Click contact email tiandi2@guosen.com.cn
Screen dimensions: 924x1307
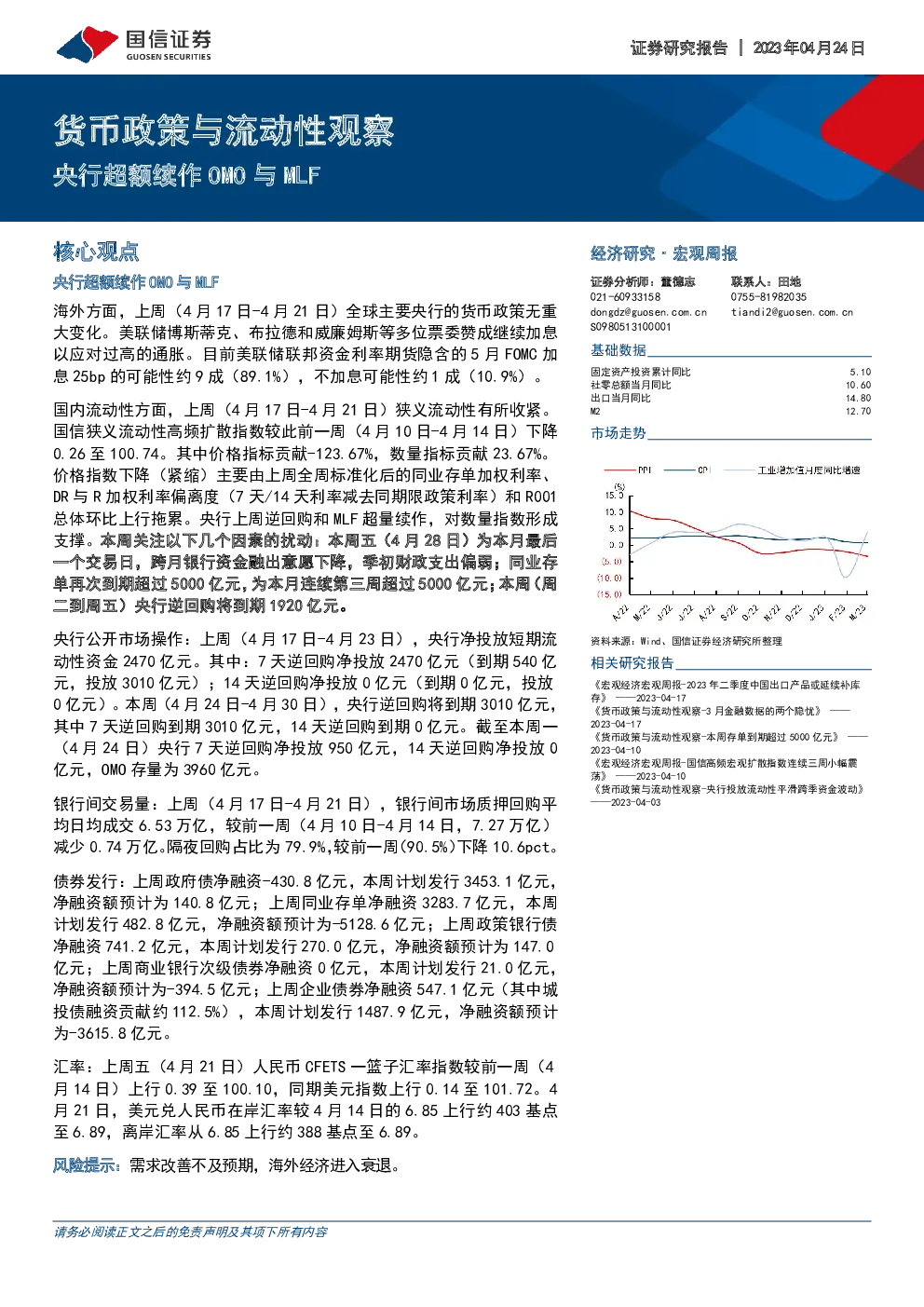tap(792, 312)
